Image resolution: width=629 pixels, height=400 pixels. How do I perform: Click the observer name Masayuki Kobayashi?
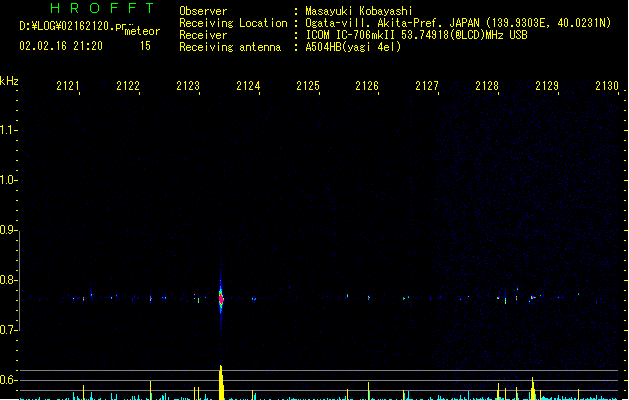coord(359,11)
